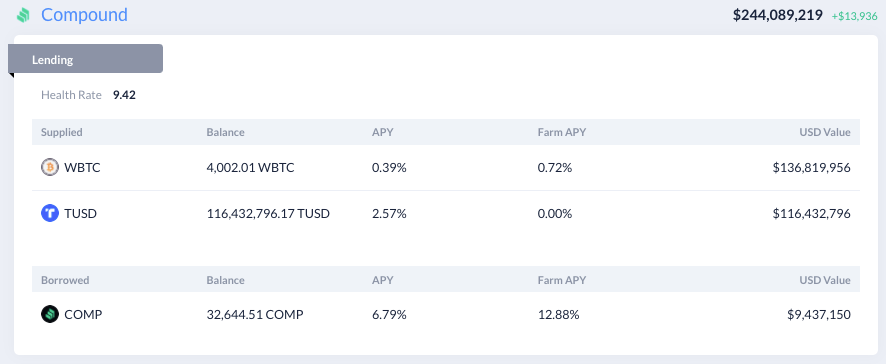This screenshot has width=886, height=364.
Task: Click the blue TUSD token icon
Action: click(x=50, y=213)
